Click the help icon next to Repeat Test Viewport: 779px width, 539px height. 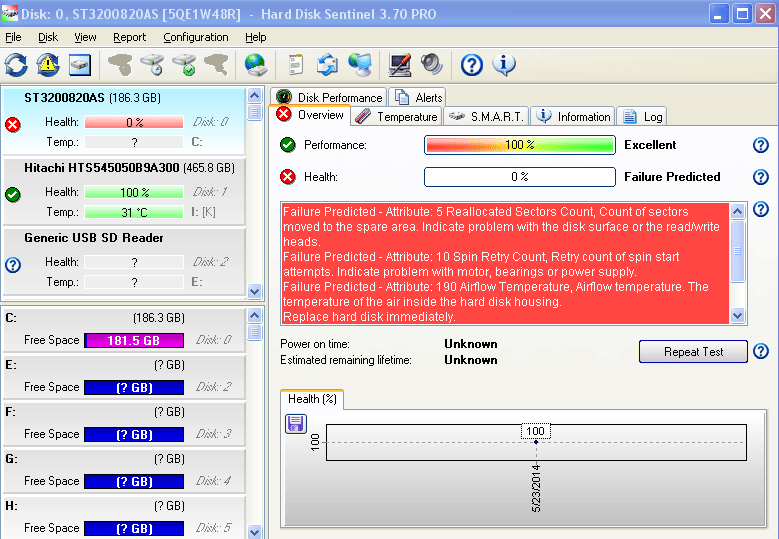pos(761,351)
